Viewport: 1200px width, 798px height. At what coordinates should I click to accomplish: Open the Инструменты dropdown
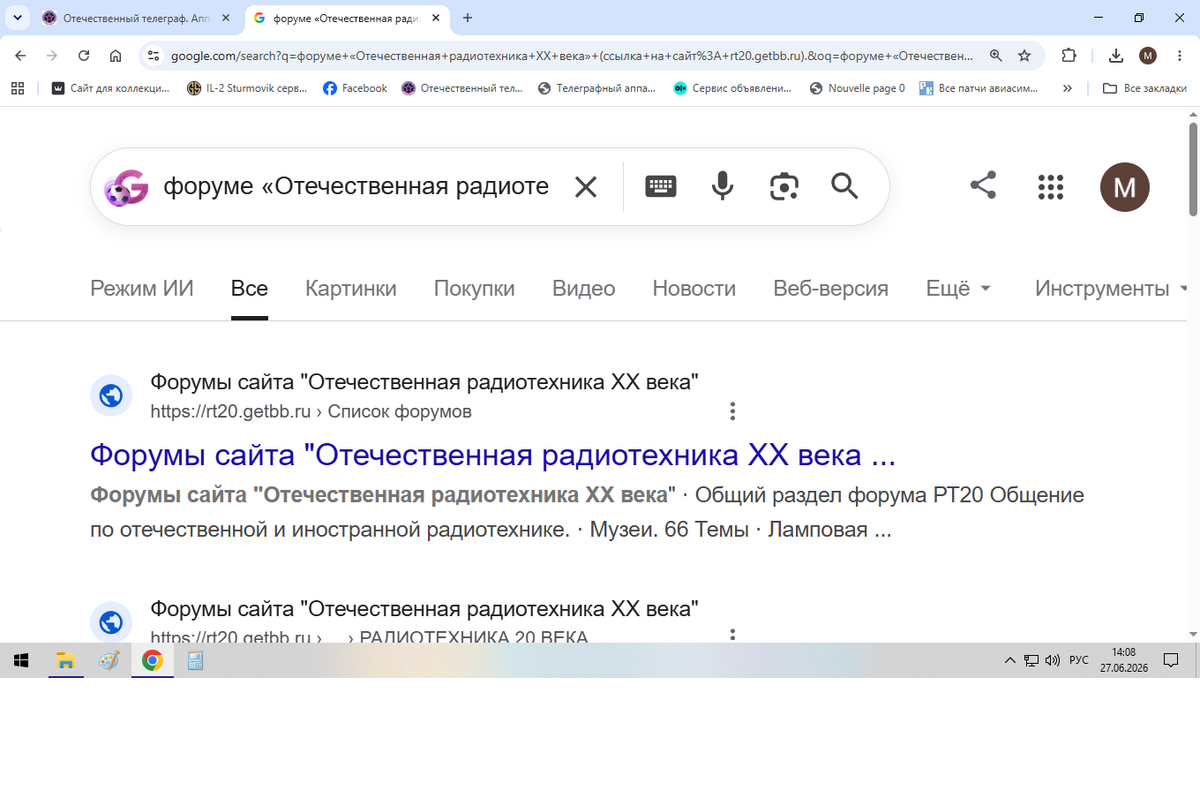point(1112,288)
